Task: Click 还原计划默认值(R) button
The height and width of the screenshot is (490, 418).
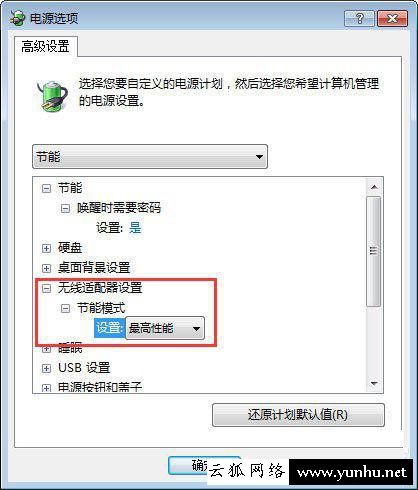Action: 298,415
